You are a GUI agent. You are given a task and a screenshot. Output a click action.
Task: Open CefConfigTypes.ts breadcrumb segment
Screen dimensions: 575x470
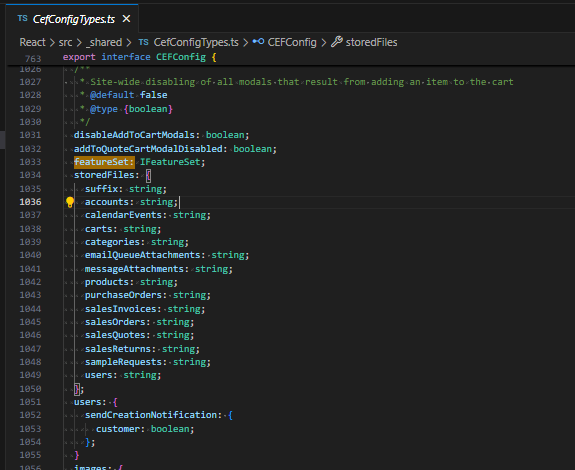[x=196, y=43]
